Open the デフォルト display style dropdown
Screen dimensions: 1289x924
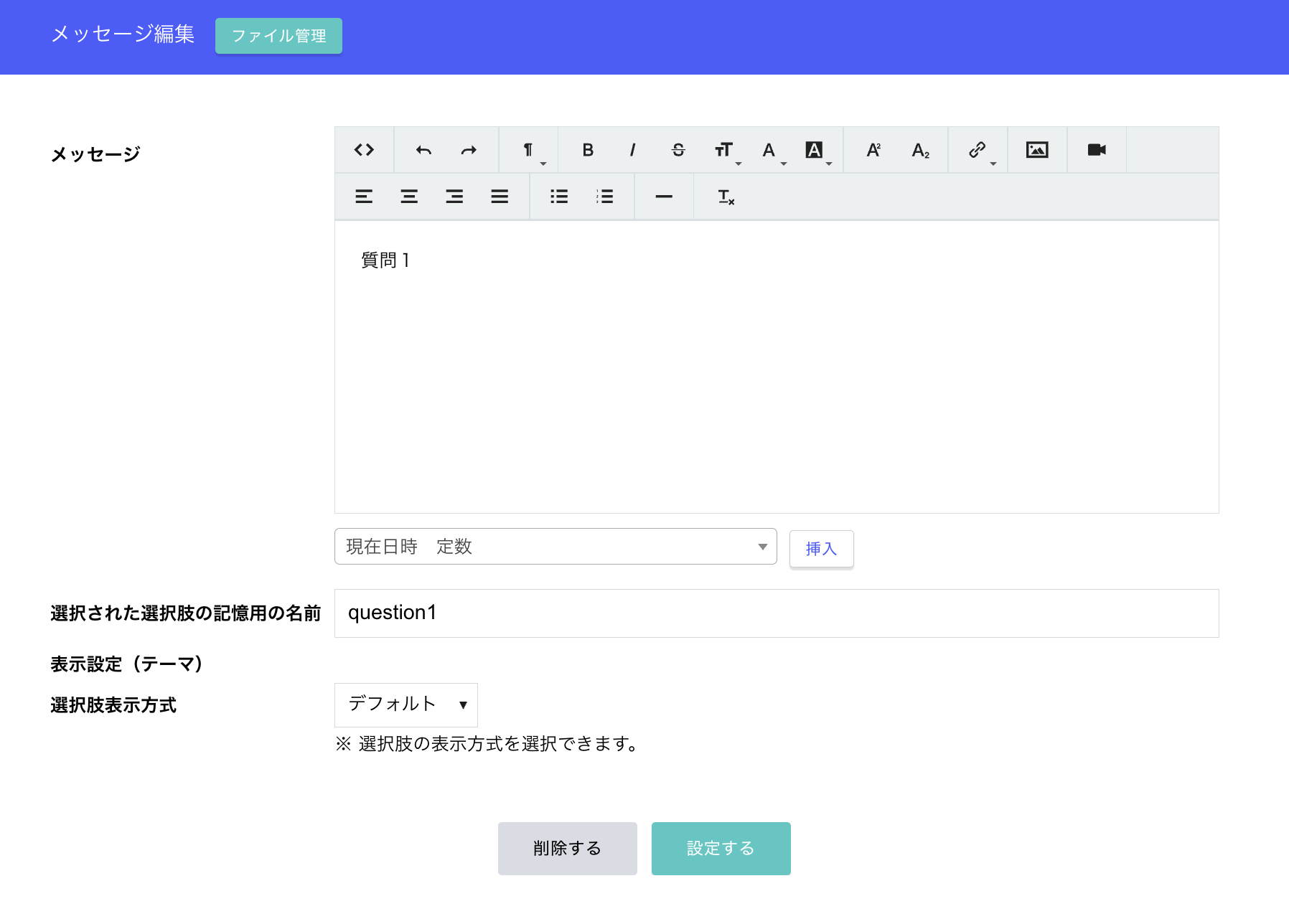coord(406,704)
